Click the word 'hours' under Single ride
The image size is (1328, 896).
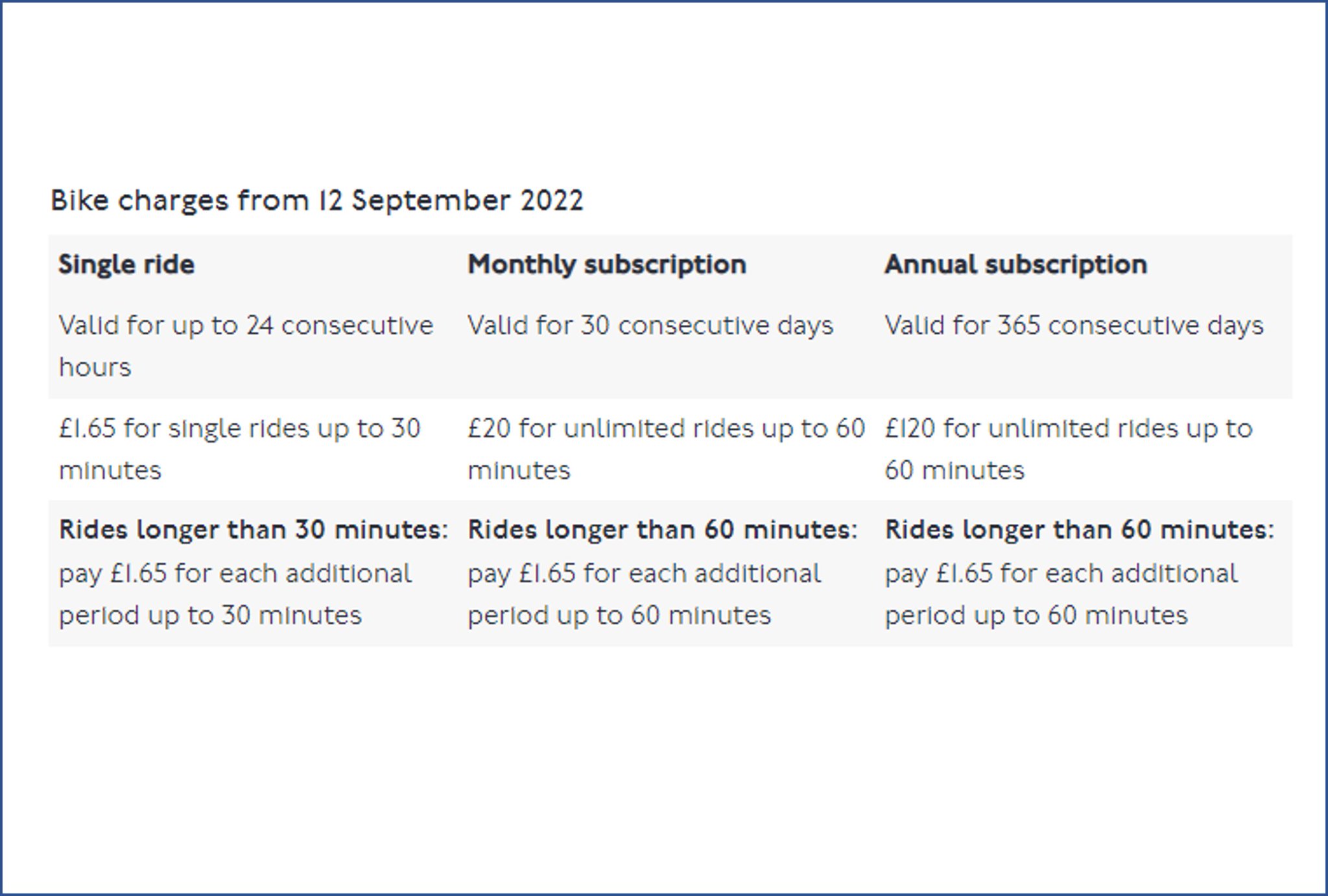[95, 368]
